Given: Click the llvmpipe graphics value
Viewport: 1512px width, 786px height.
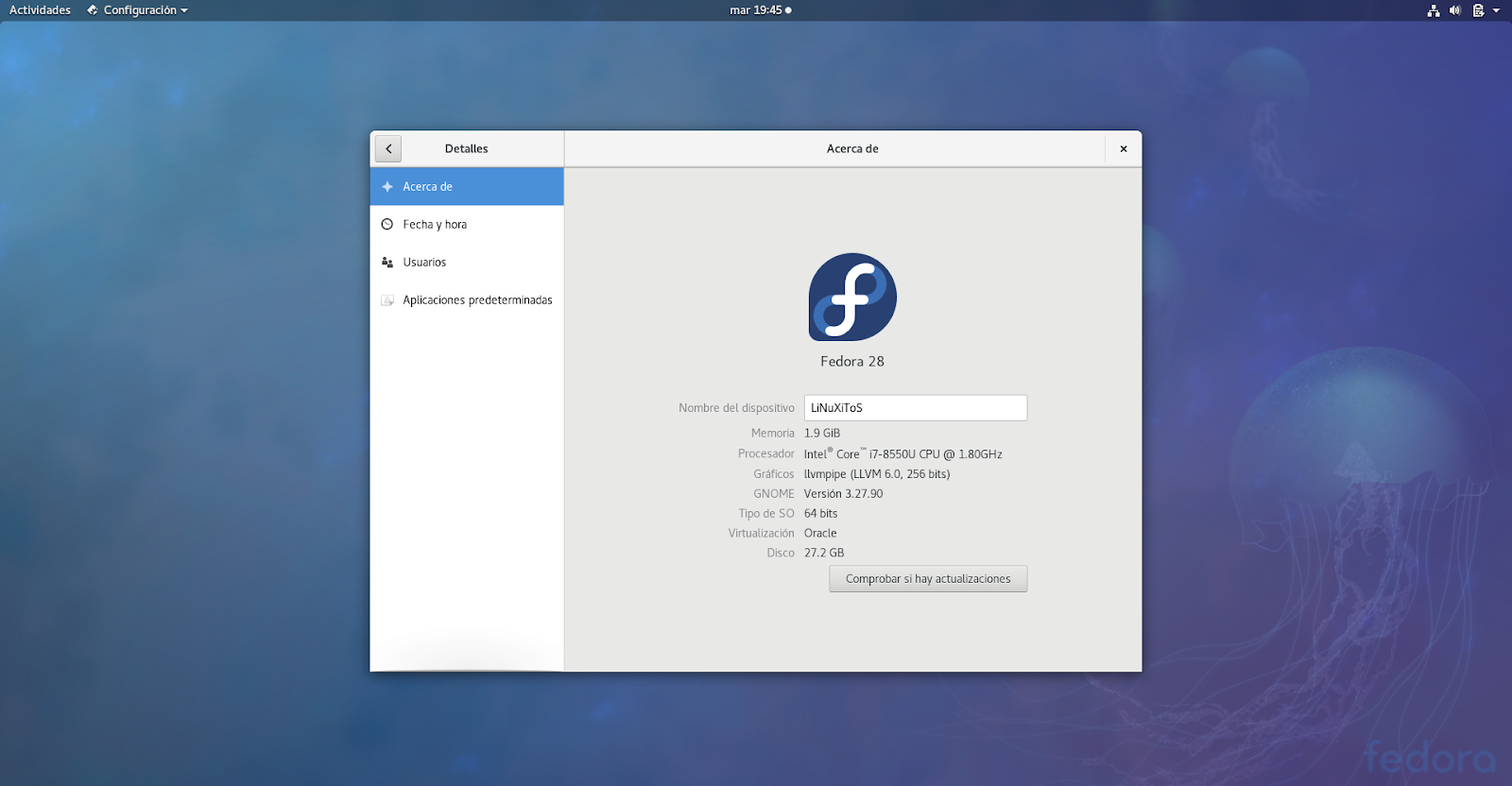Looking at the screenshot, I should (877, 474).
